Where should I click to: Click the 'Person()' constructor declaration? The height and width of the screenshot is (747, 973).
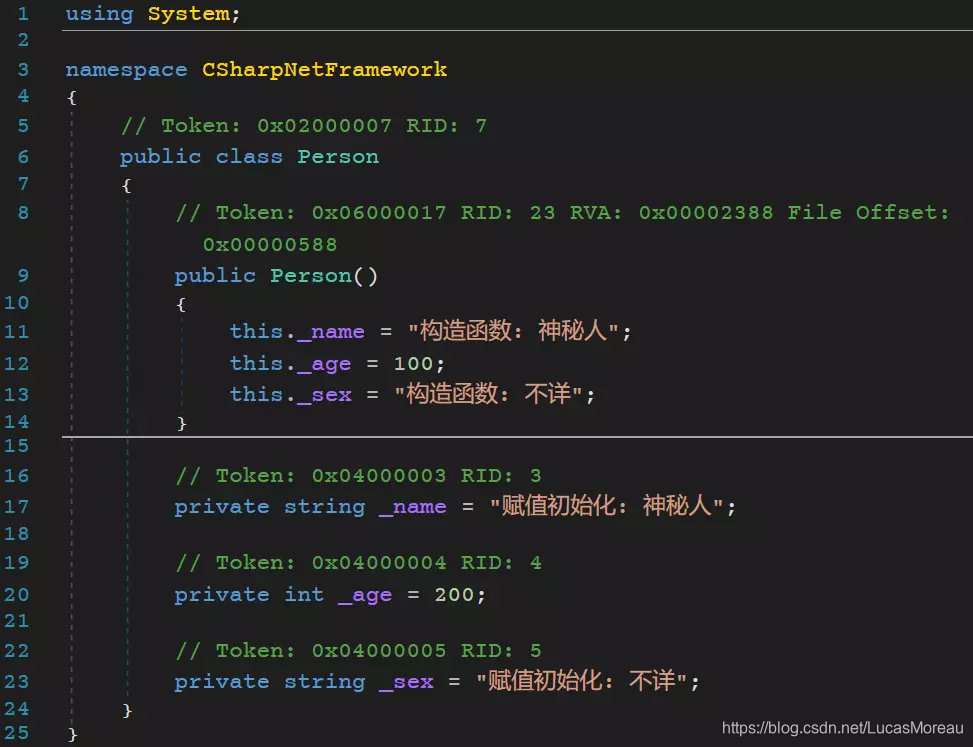tap(323, 275)
